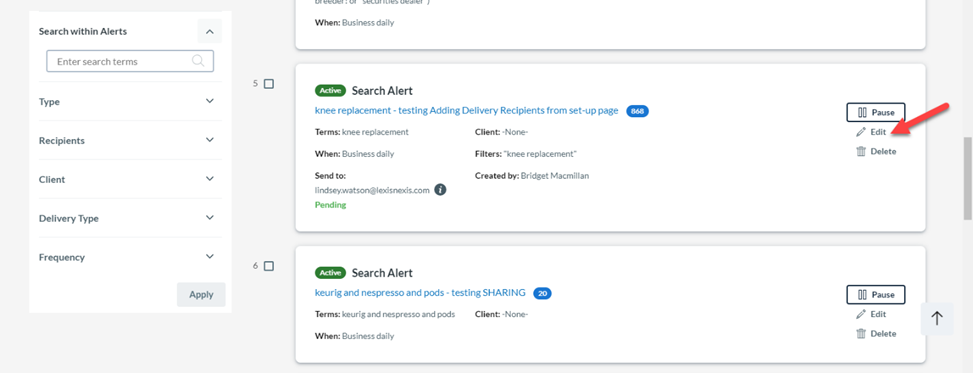Click the Apply filters button
Image resolution: width=973 pixels, height=373 pixels.
pos(201,295)
